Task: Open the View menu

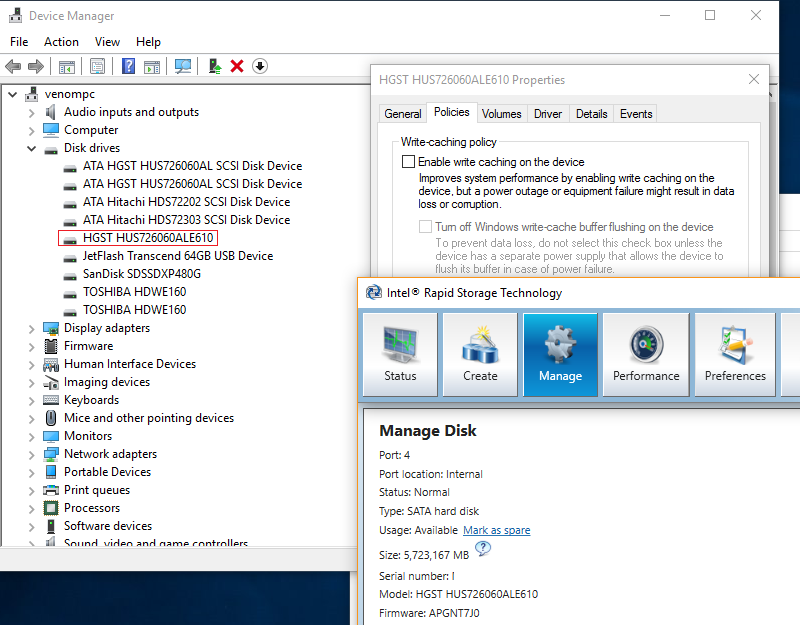Action: (x=107, y=42)
